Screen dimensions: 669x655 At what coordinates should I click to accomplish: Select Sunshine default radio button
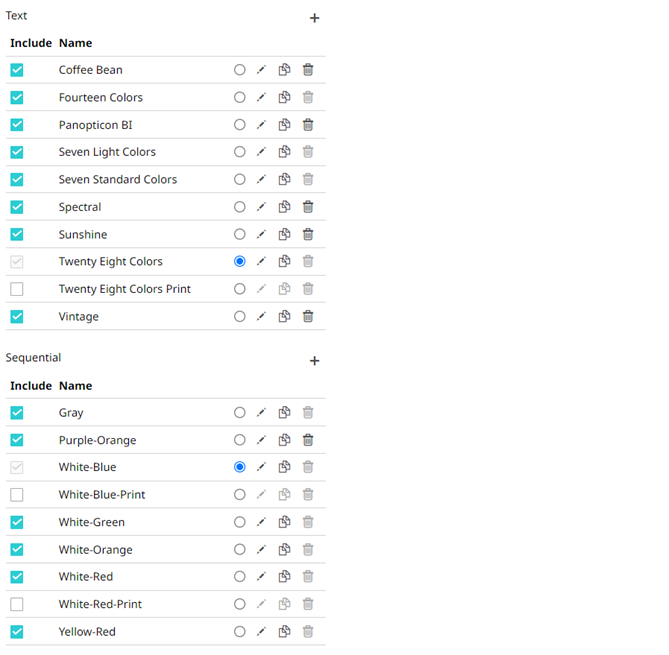[x=240, y=234]
